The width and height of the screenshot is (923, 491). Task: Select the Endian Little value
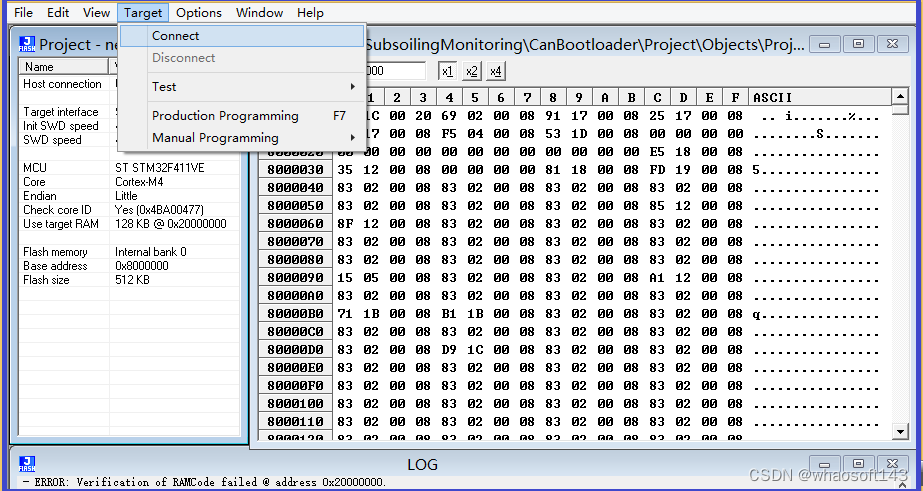point(126,196)
